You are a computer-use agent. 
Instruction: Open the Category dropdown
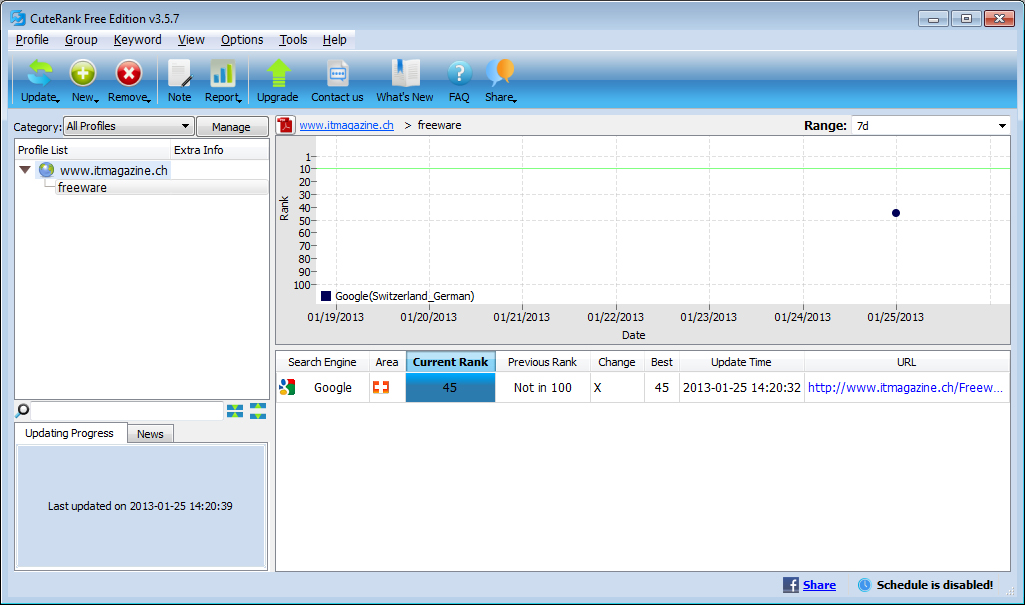pyautogui.click(x=129, y=126)
